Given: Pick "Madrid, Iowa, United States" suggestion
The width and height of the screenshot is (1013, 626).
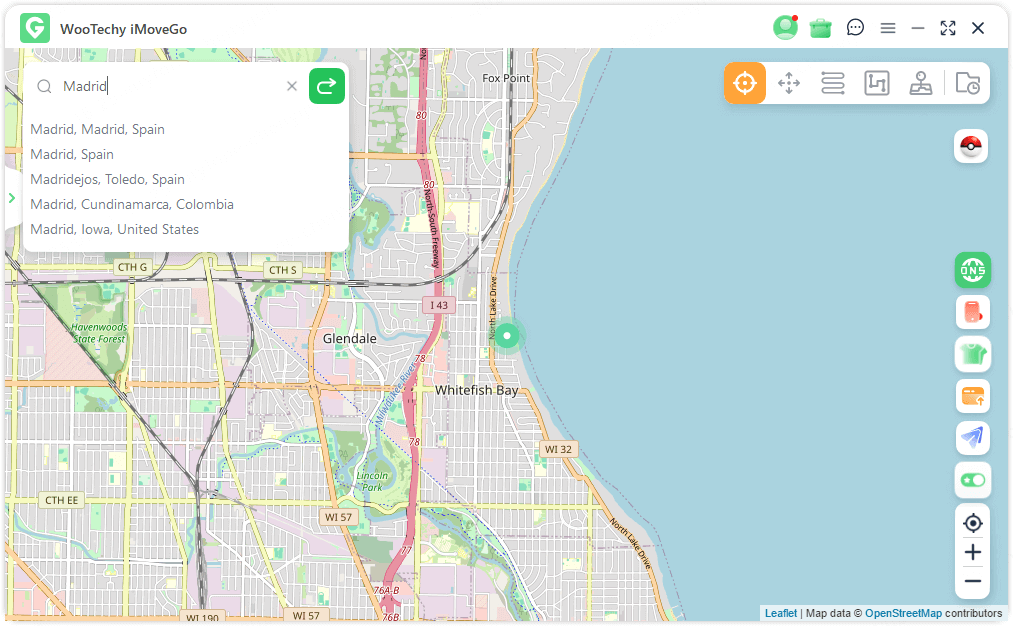Looking at the screenshot, I should point(114,229).
